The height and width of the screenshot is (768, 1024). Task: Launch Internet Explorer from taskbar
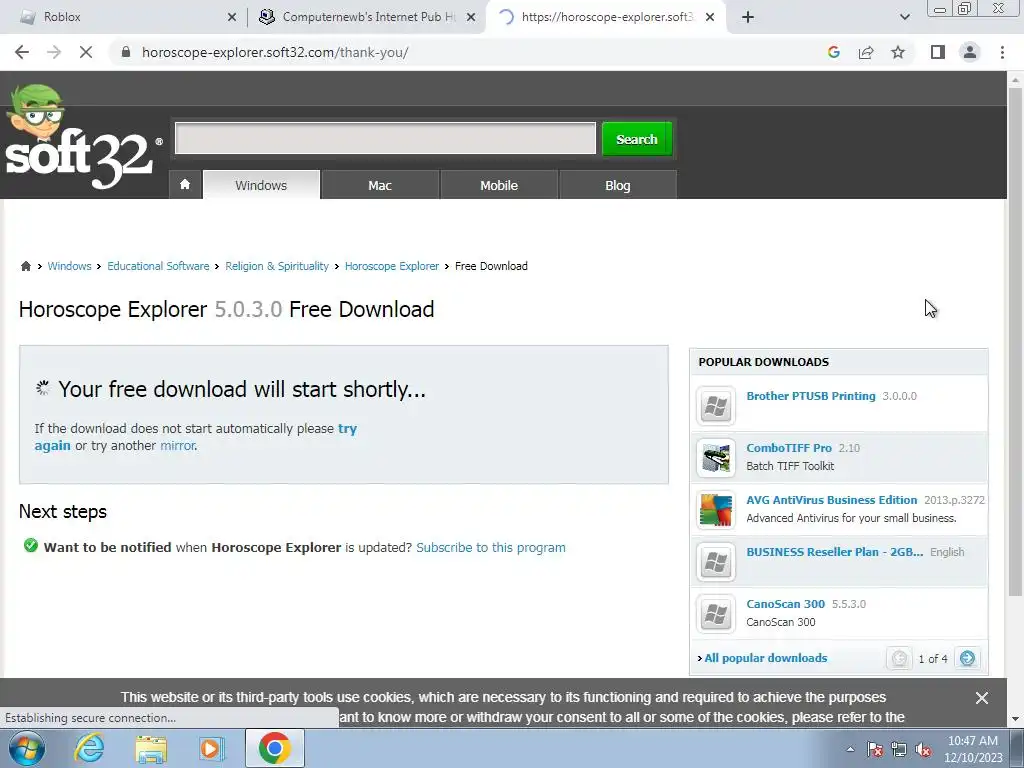pyautogui.click(x=89, y=748)
